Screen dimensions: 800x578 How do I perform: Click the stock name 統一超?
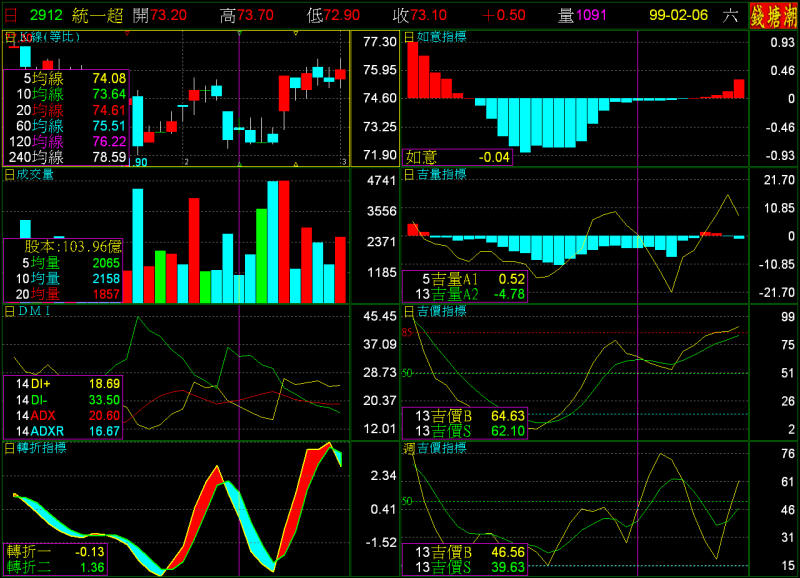(x=94, y=16)
